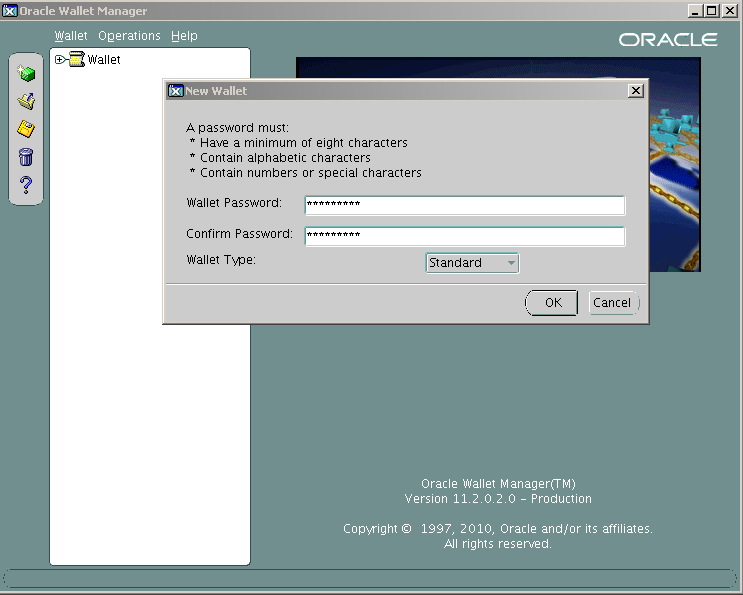Viewport: 743px width, 595px height.
Task: Click the New Wallet dialog title icon
Action: (175, 90)
